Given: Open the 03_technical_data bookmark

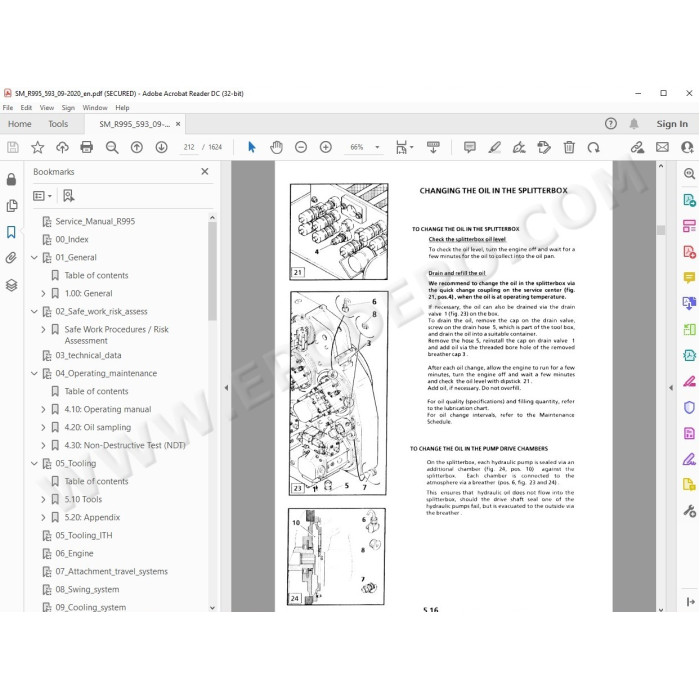Looking at the screenshot, I should click(x=88, y=355).
